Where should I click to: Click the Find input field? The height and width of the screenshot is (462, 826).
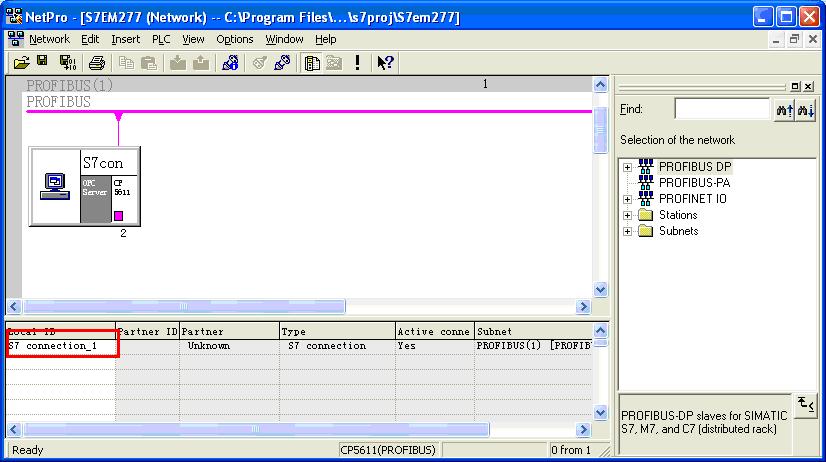(x=722, y=110)
